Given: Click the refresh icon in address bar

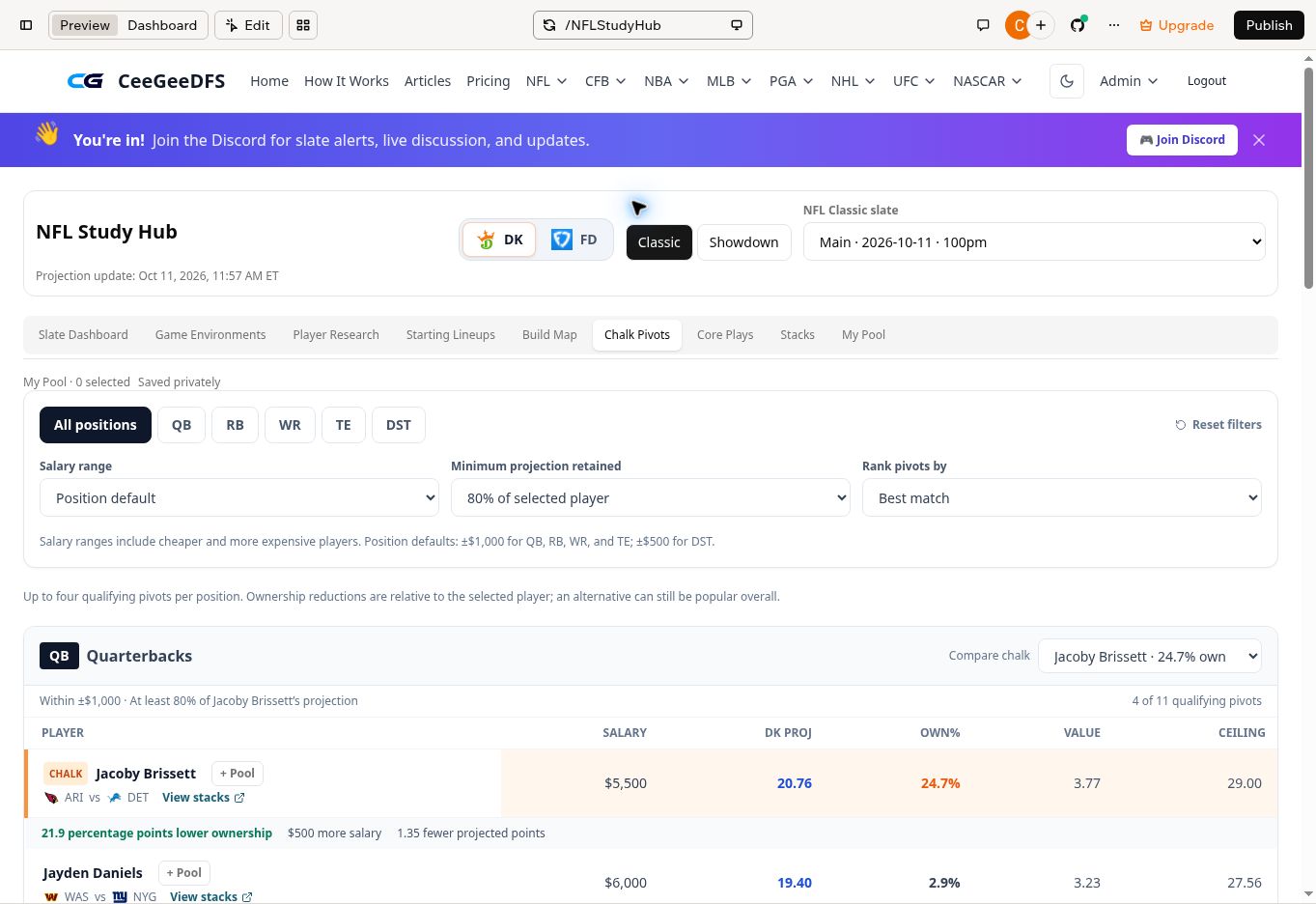Looking at the screenshot, I should 549,25.
